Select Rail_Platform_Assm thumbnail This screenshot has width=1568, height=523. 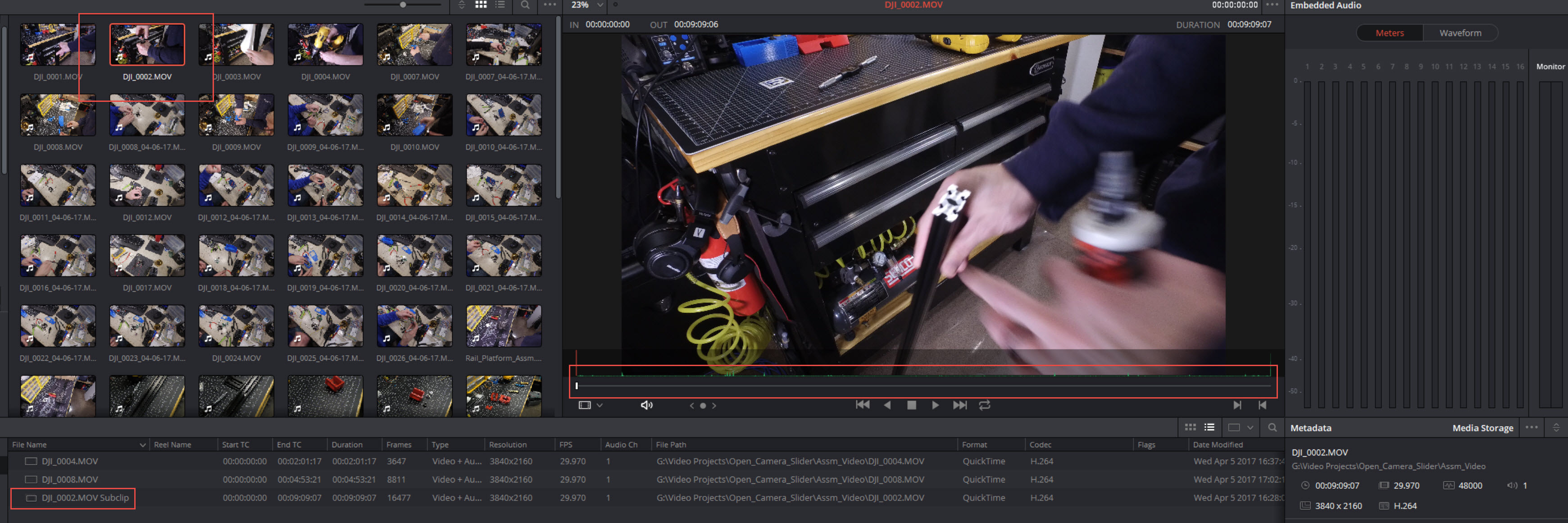504,326
